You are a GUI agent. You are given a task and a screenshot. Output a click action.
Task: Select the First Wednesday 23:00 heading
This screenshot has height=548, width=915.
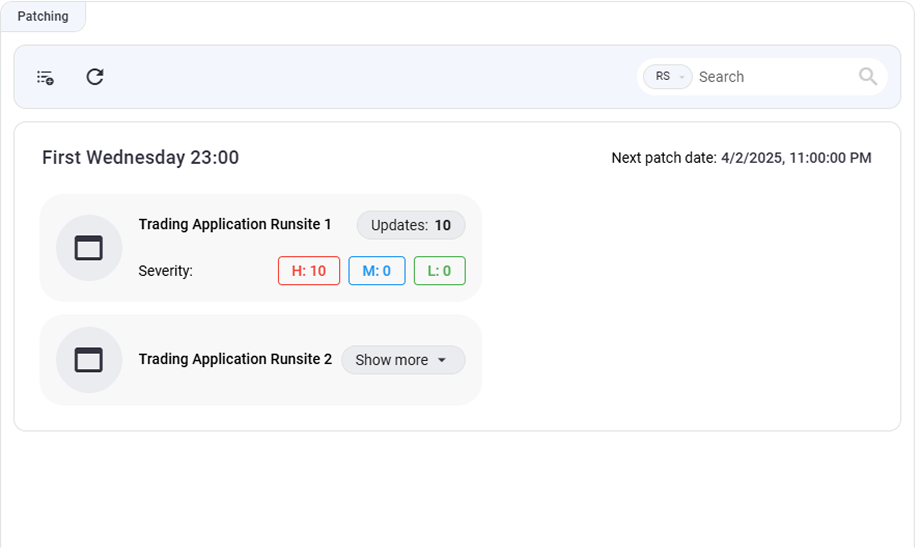(141, 158)
